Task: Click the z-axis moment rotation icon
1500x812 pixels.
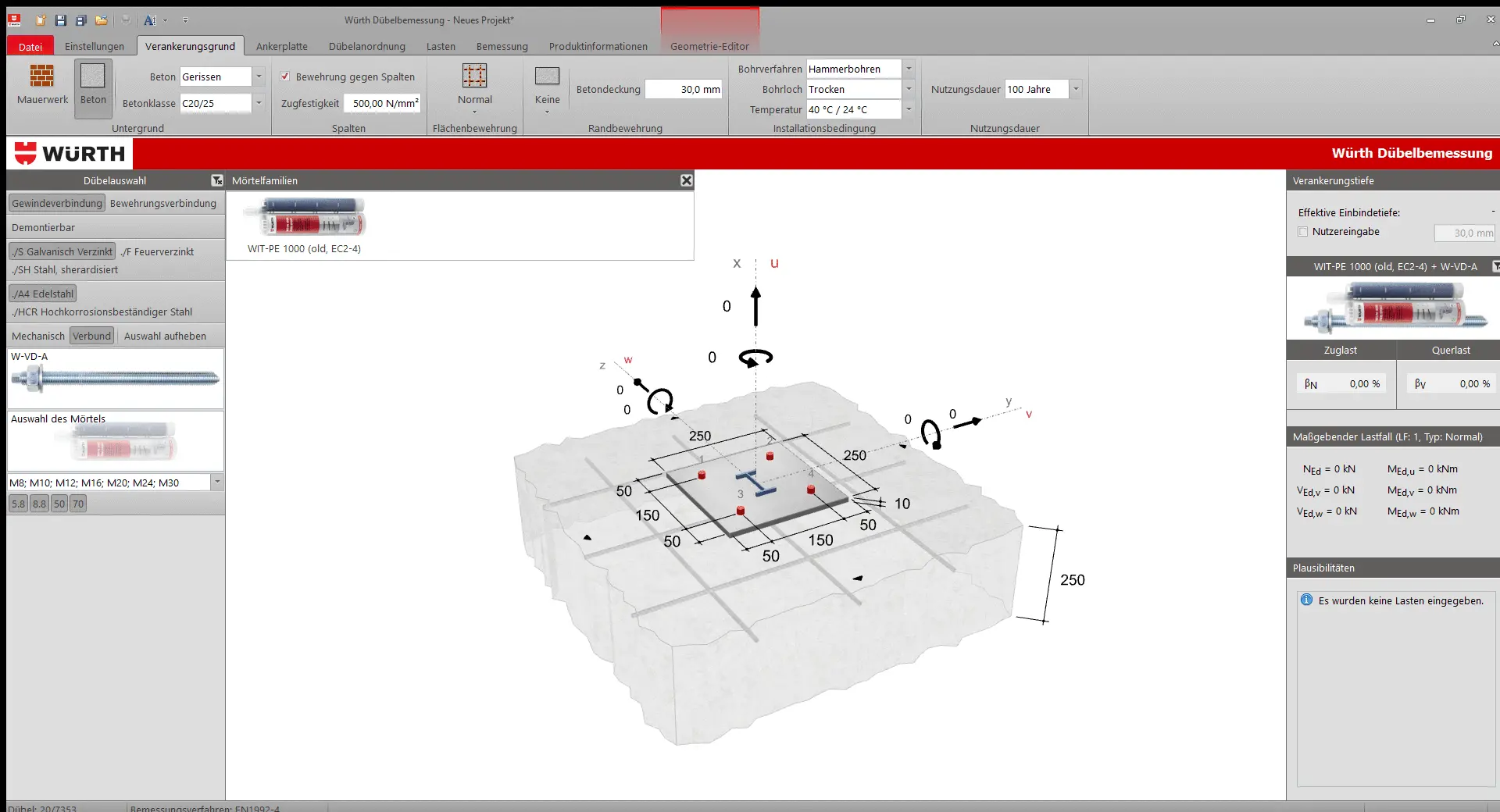Action: (x=660, y=401)
